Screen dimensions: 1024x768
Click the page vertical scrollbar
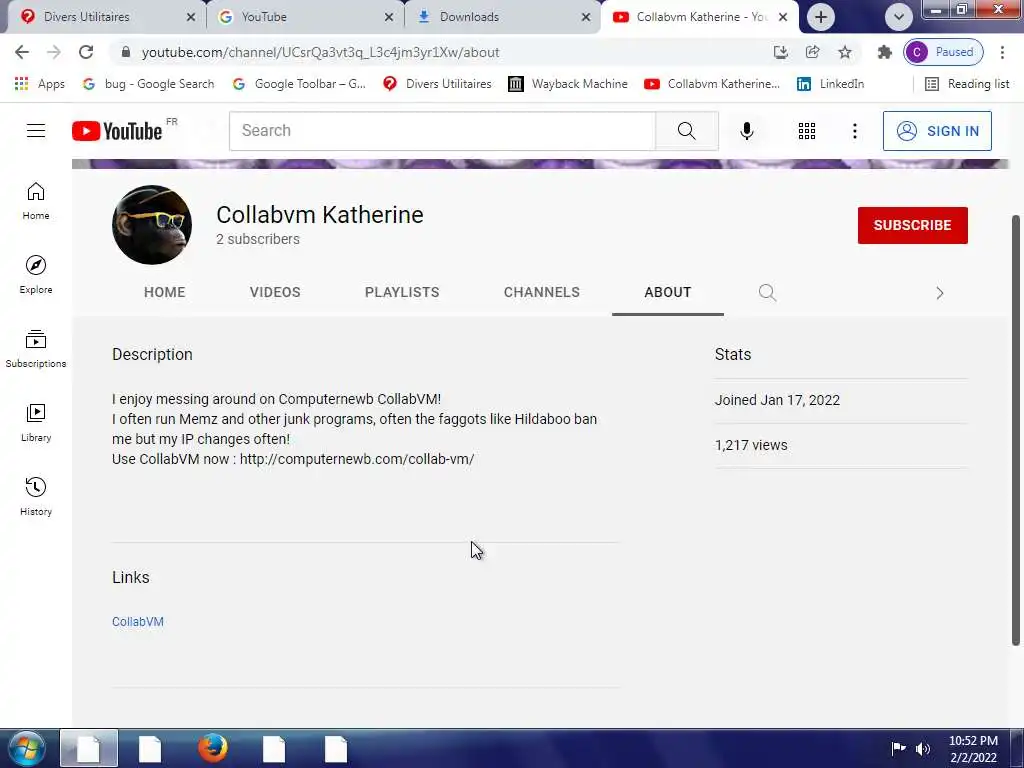[1016, 430]
